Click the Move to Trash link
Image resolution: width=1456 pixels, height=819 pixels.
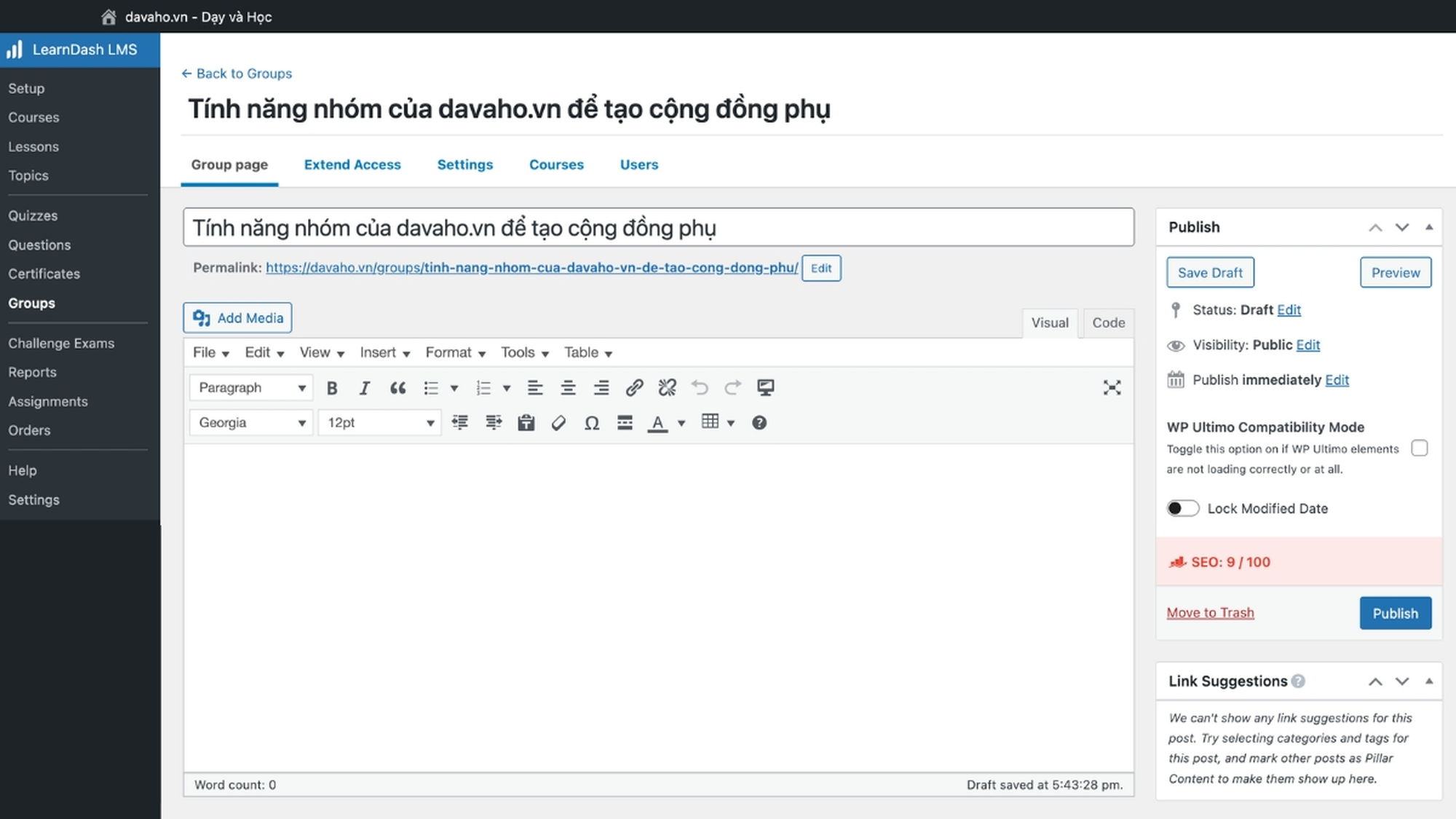click(1210, 613)
